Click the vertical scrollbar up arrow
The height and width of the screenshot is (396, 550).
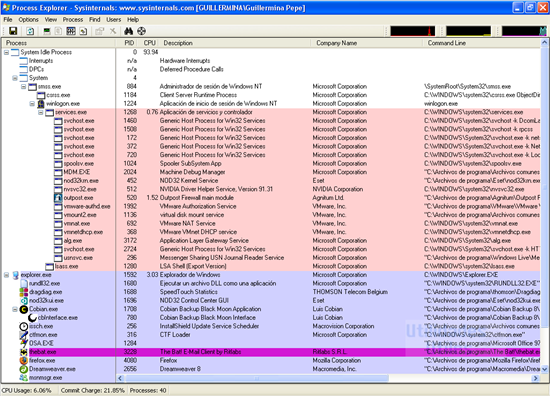[x=544, y=43]
